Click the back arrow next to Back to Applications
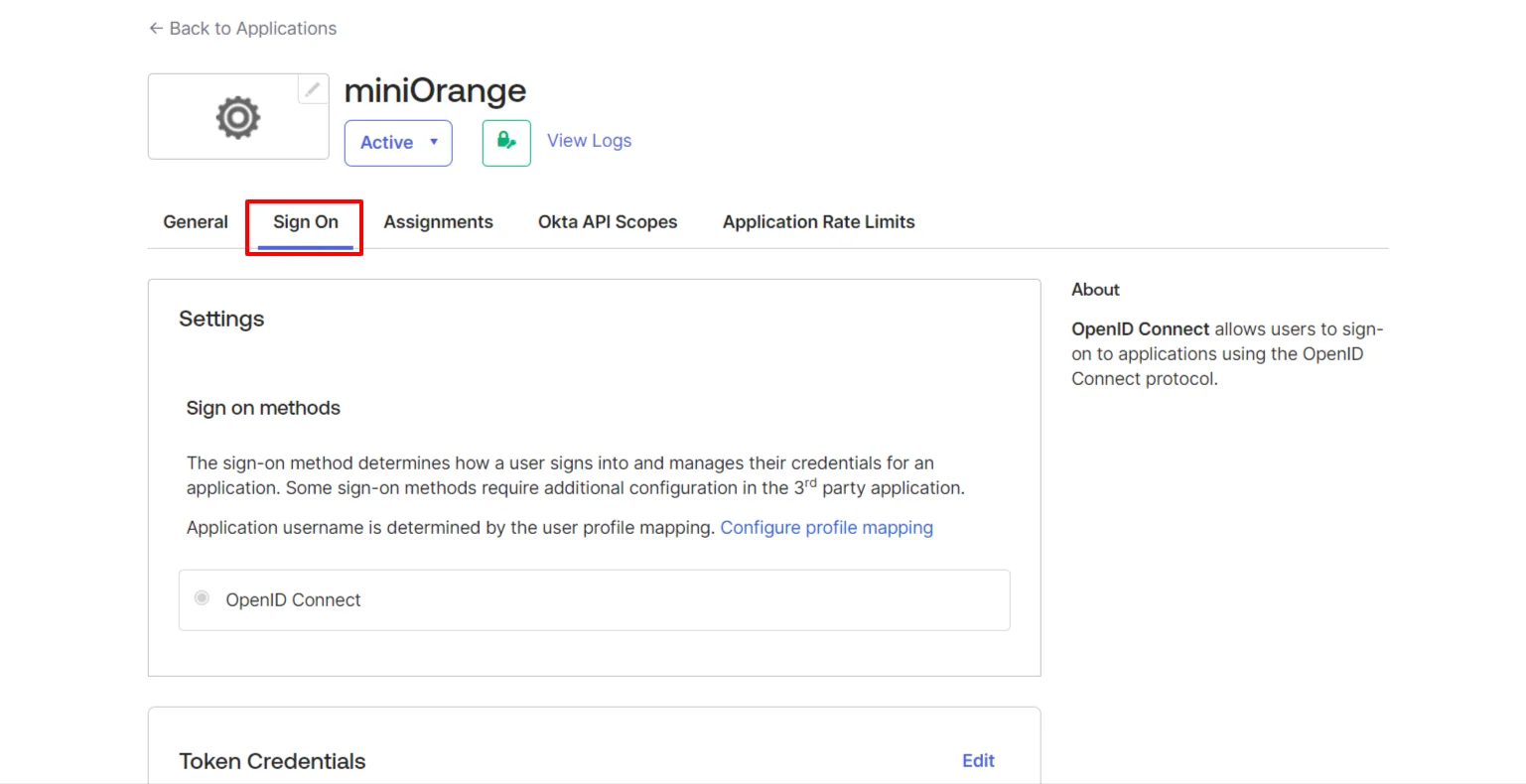The width and height of the screenshot is (1526, 784). click(x=156, y=28)
